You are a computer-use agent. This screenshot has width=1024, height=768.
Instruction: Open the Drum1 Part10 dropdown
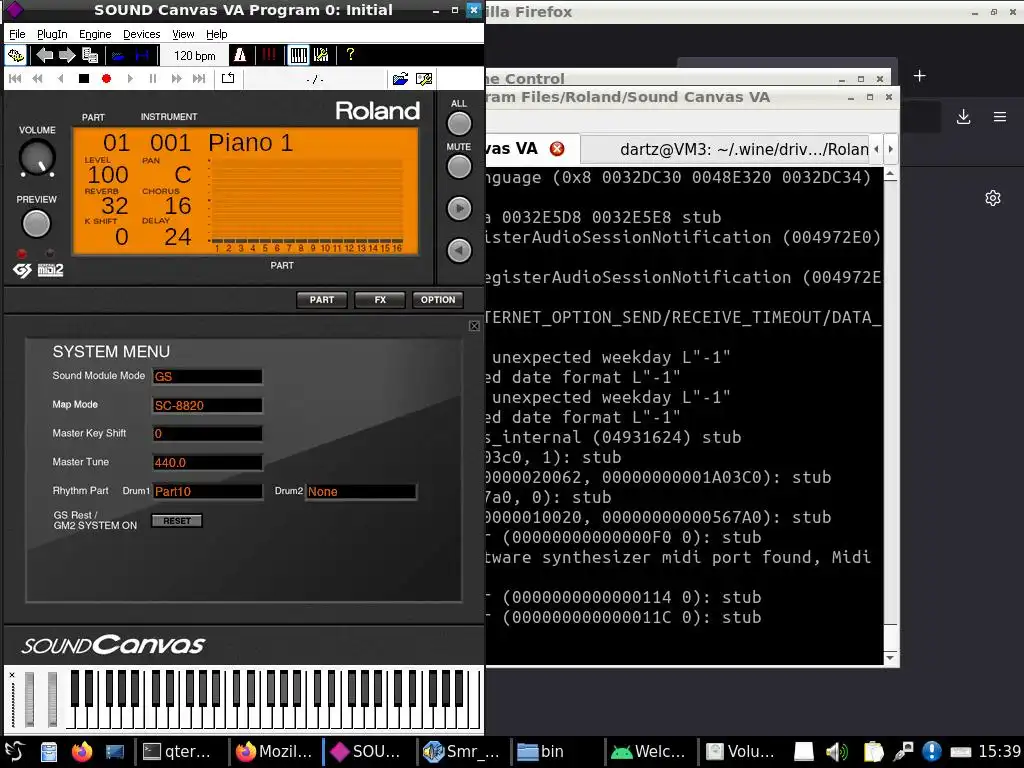point(207,491)
